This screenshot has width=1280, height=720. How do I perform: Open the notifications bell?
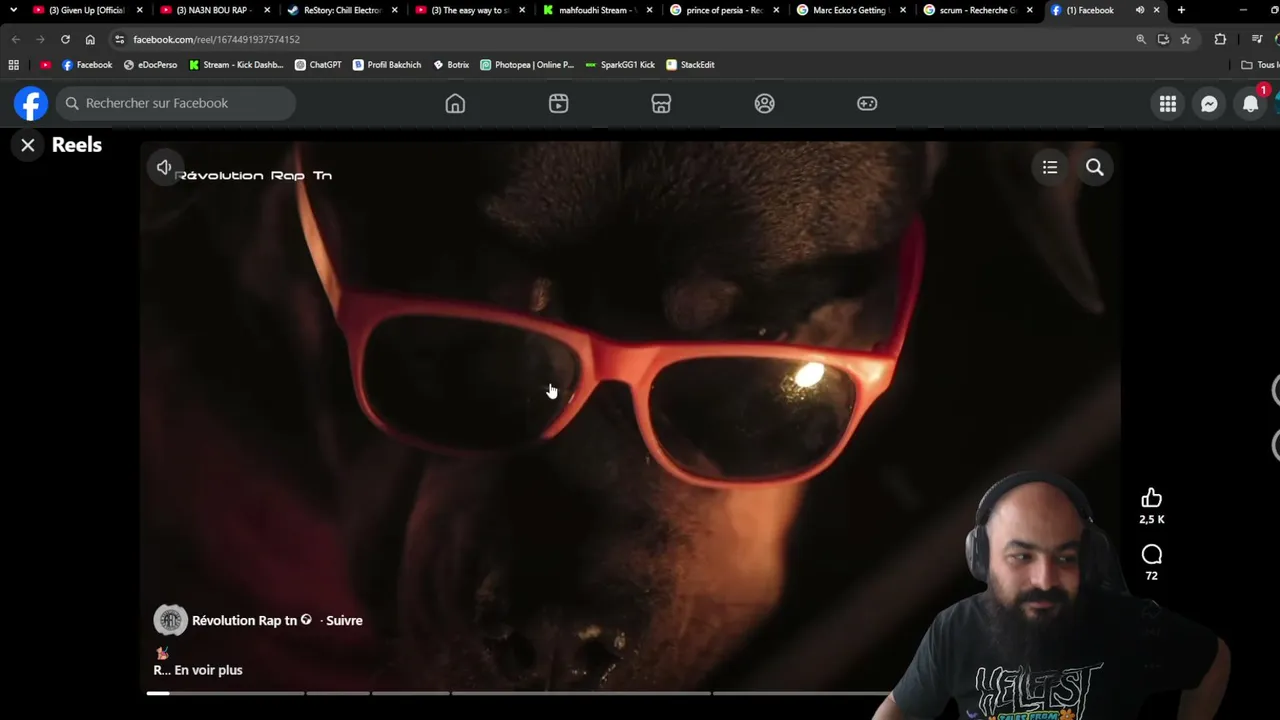1250,104
